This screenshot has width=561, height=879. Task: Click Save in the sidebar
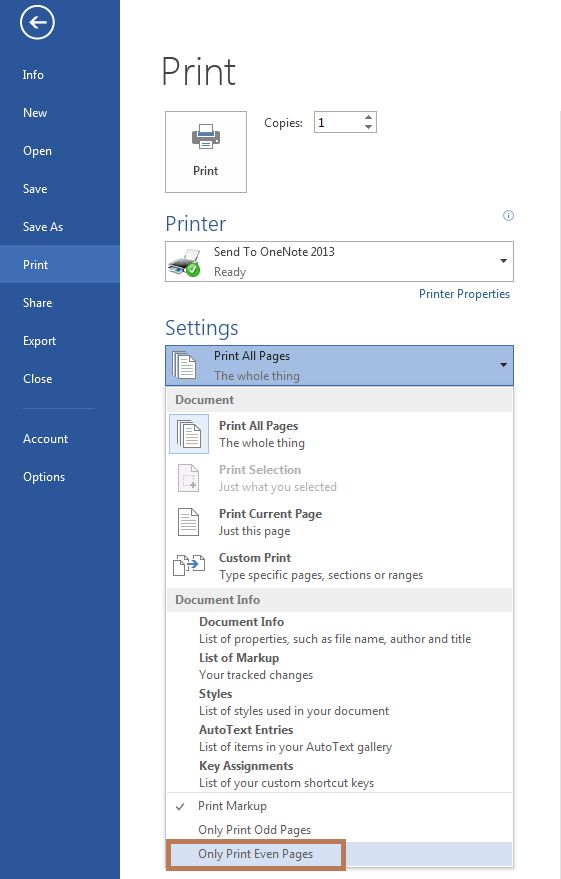pyautogui.click(x=60, y=189)
